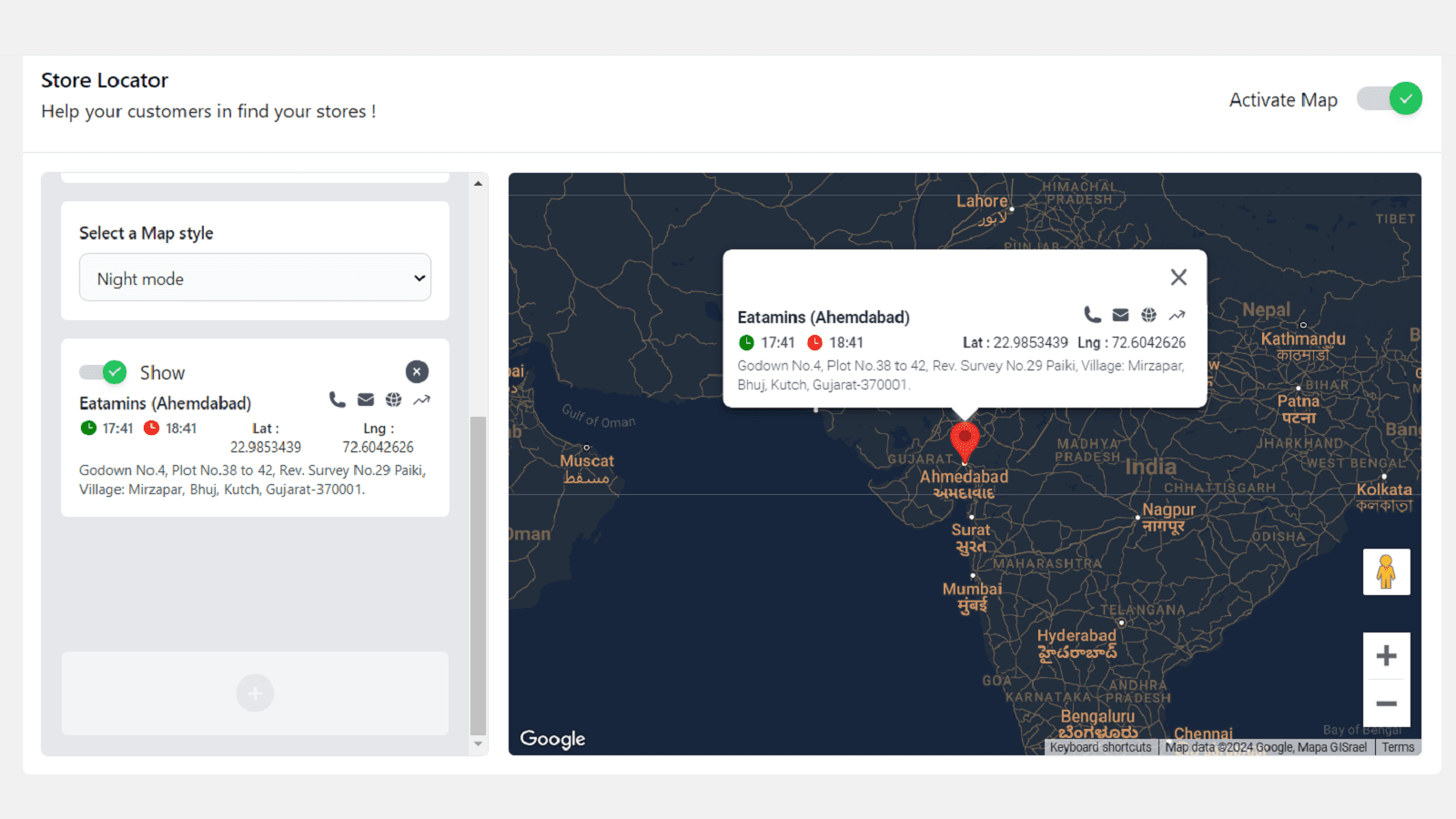The width and height of the screenshot is (1456, 819).
Task: Click the directions icon in the map popup
Action: tap(1177, 315)
